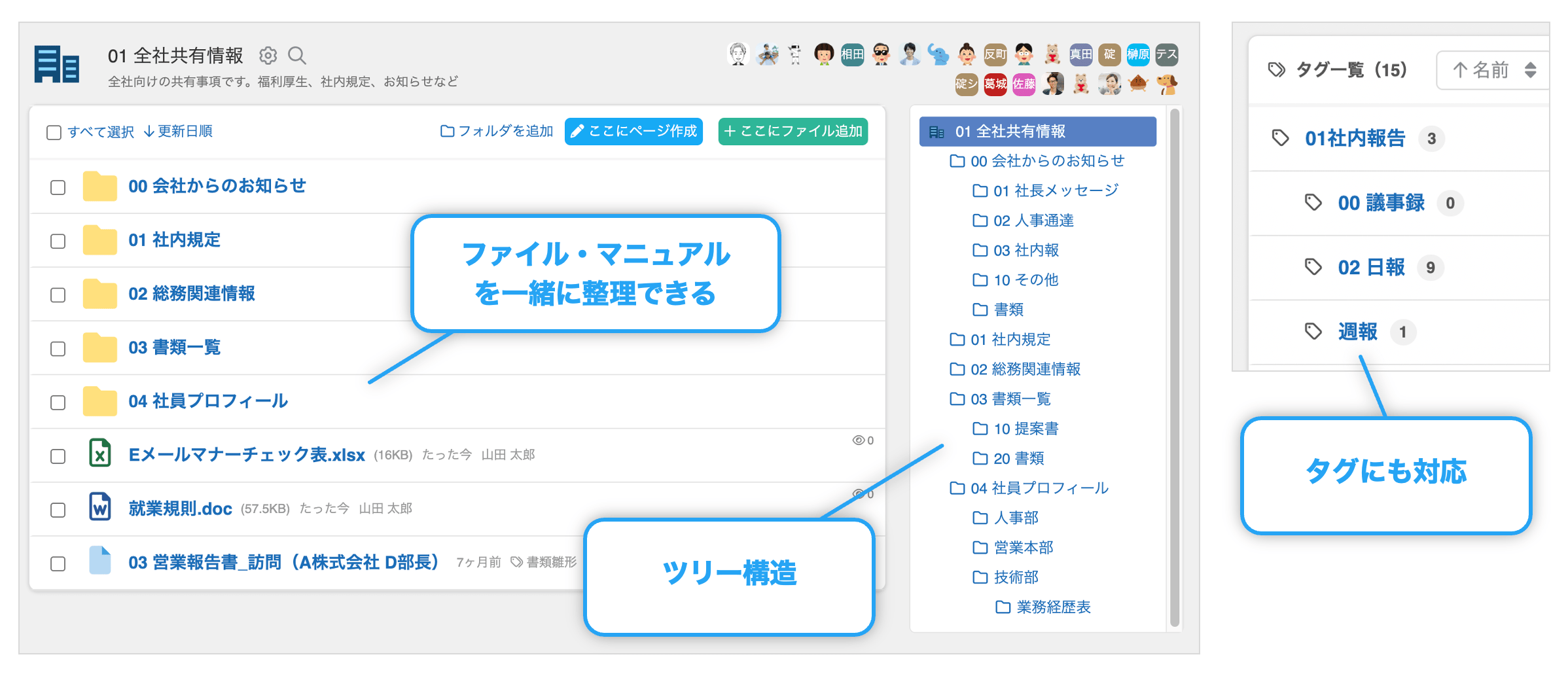Check the すべて選択 checkbox

click(54, 132)
